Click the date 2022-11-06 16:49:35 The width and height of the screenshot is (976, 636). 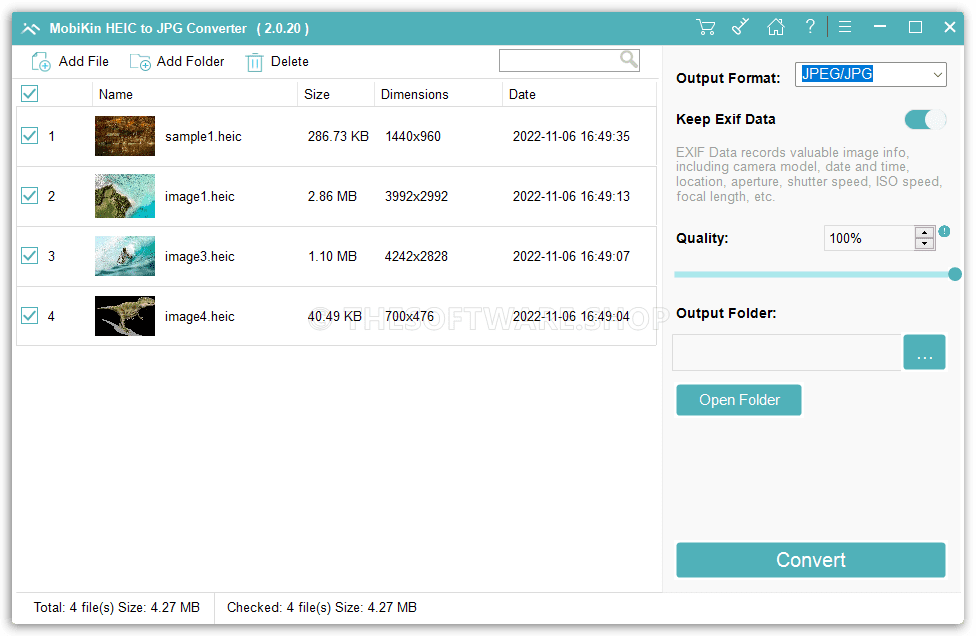(571, 136)
